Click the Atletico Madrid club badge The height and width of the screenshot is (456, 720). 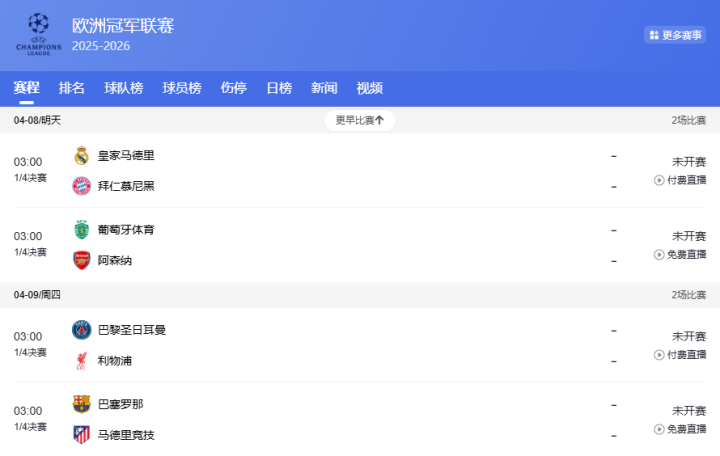click(82, 434)
